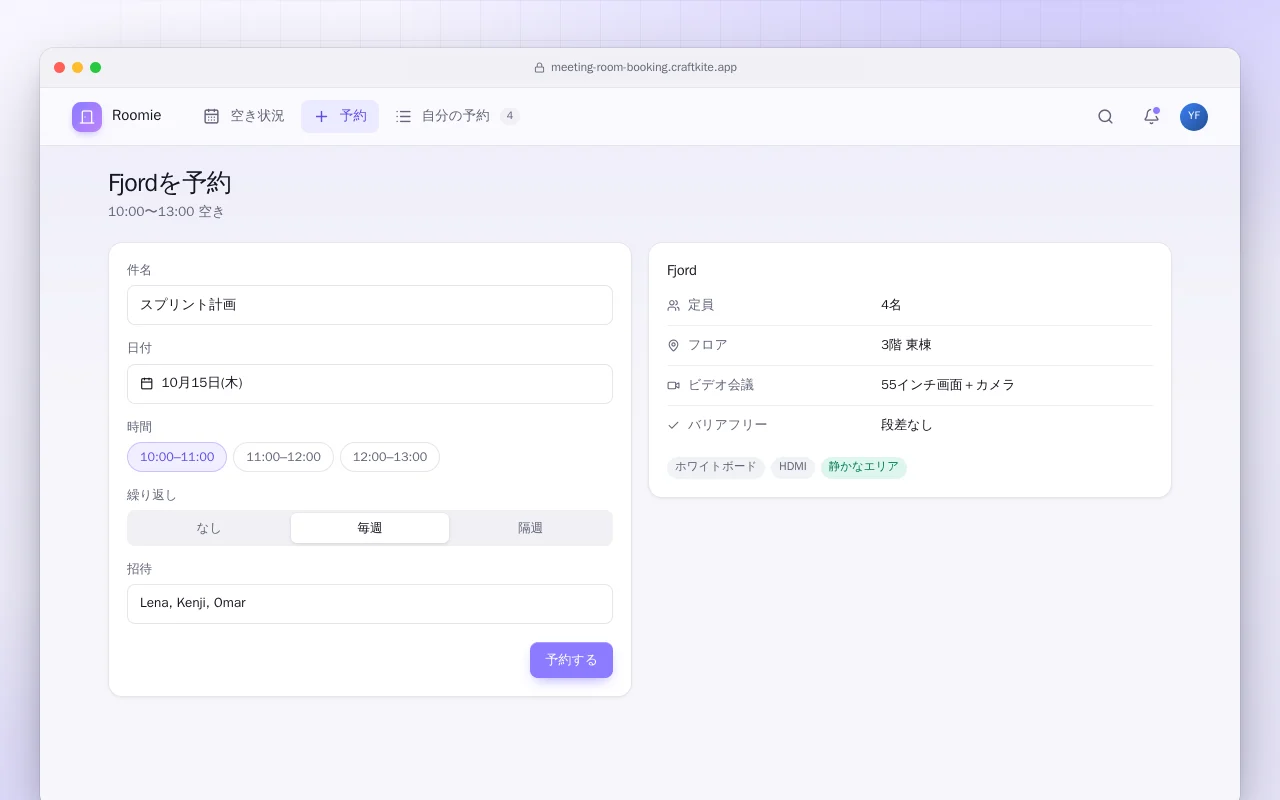Viewport: 1280px width, 800px height.
Task: Click the 3階 東棟 floor value
Action: click(906, 345)
